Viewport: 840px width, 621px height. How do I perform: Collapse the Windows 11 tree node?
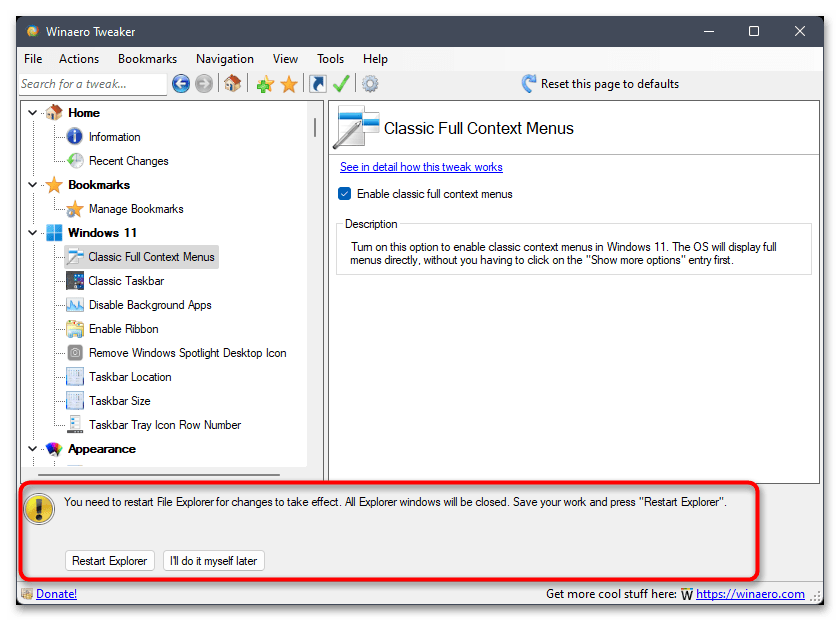(x=33, y=233)
